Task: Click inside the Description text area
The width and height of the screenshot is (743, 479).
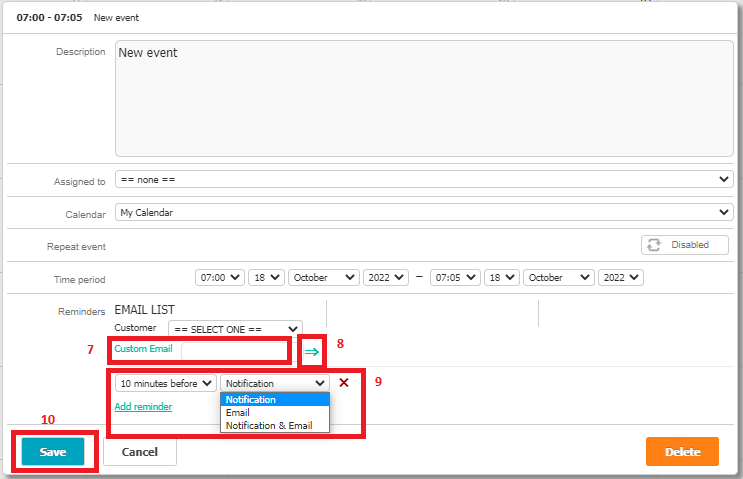Action: pos(424,98)
